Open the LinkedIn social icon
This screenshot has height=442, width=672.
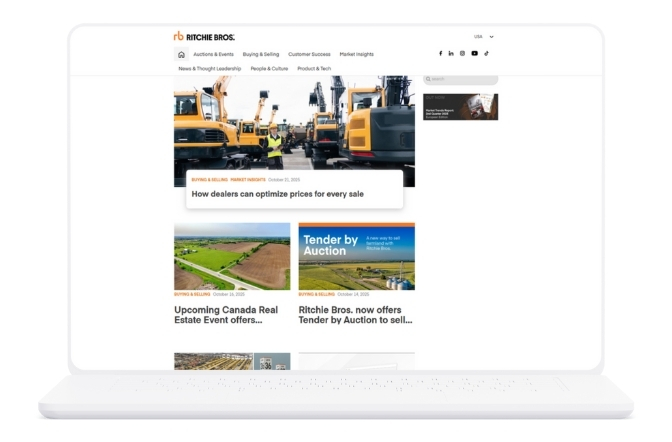[x=451, y=54]
